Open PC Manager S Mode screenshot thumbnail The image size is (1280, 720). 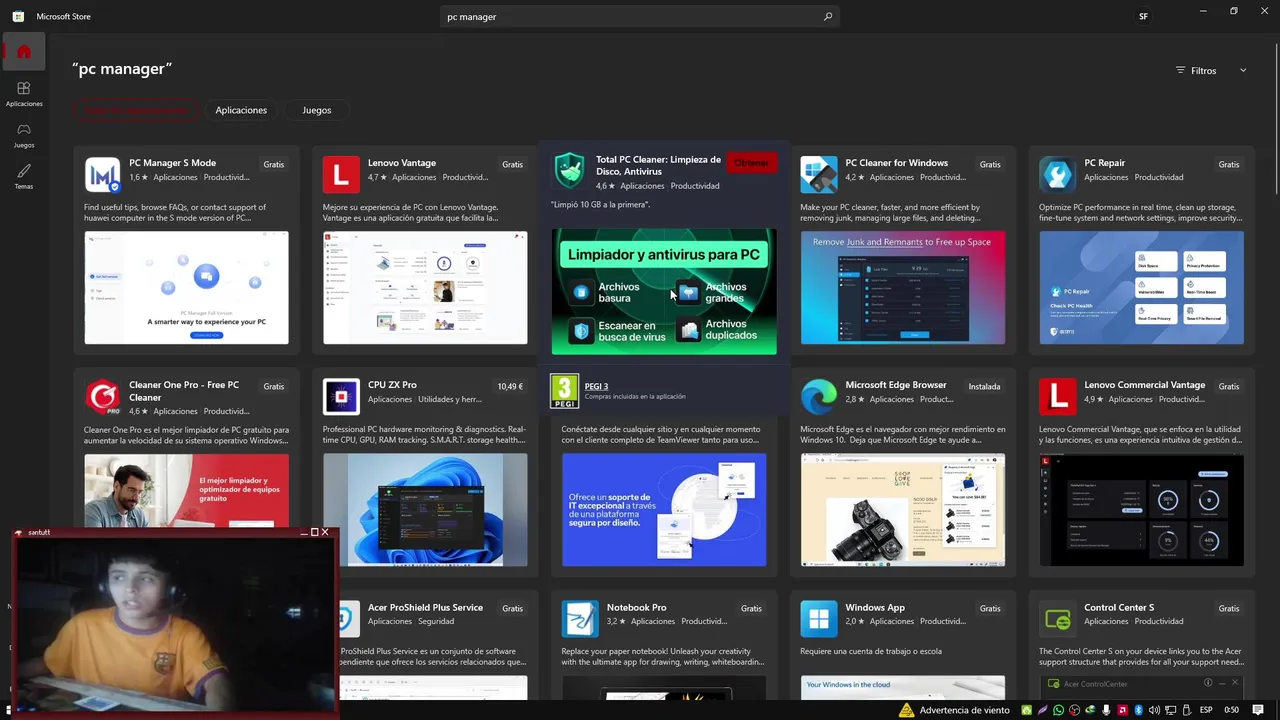click(x=187, y=288)
